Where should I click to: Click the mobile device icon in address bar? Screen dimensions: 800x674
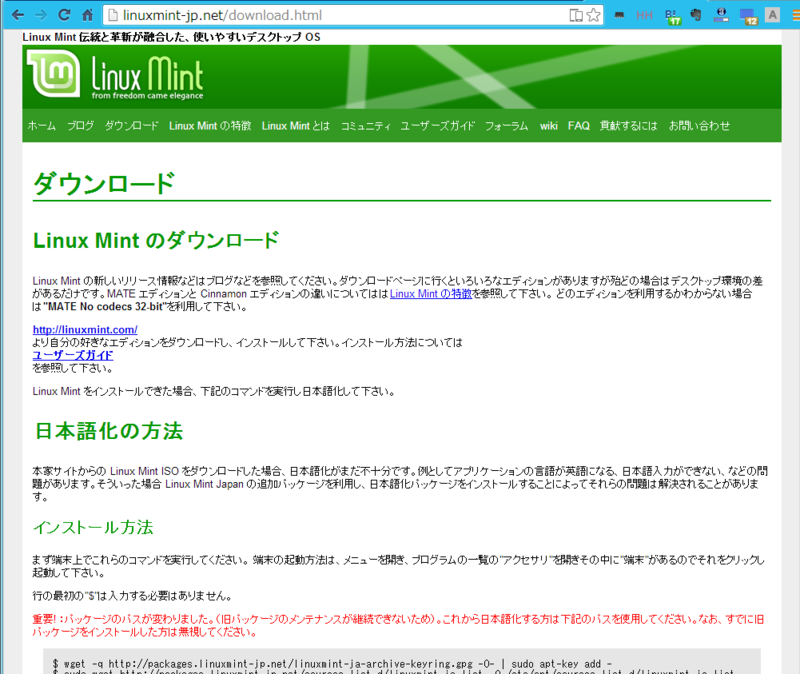pyautogui.click(x=576, y=15)
